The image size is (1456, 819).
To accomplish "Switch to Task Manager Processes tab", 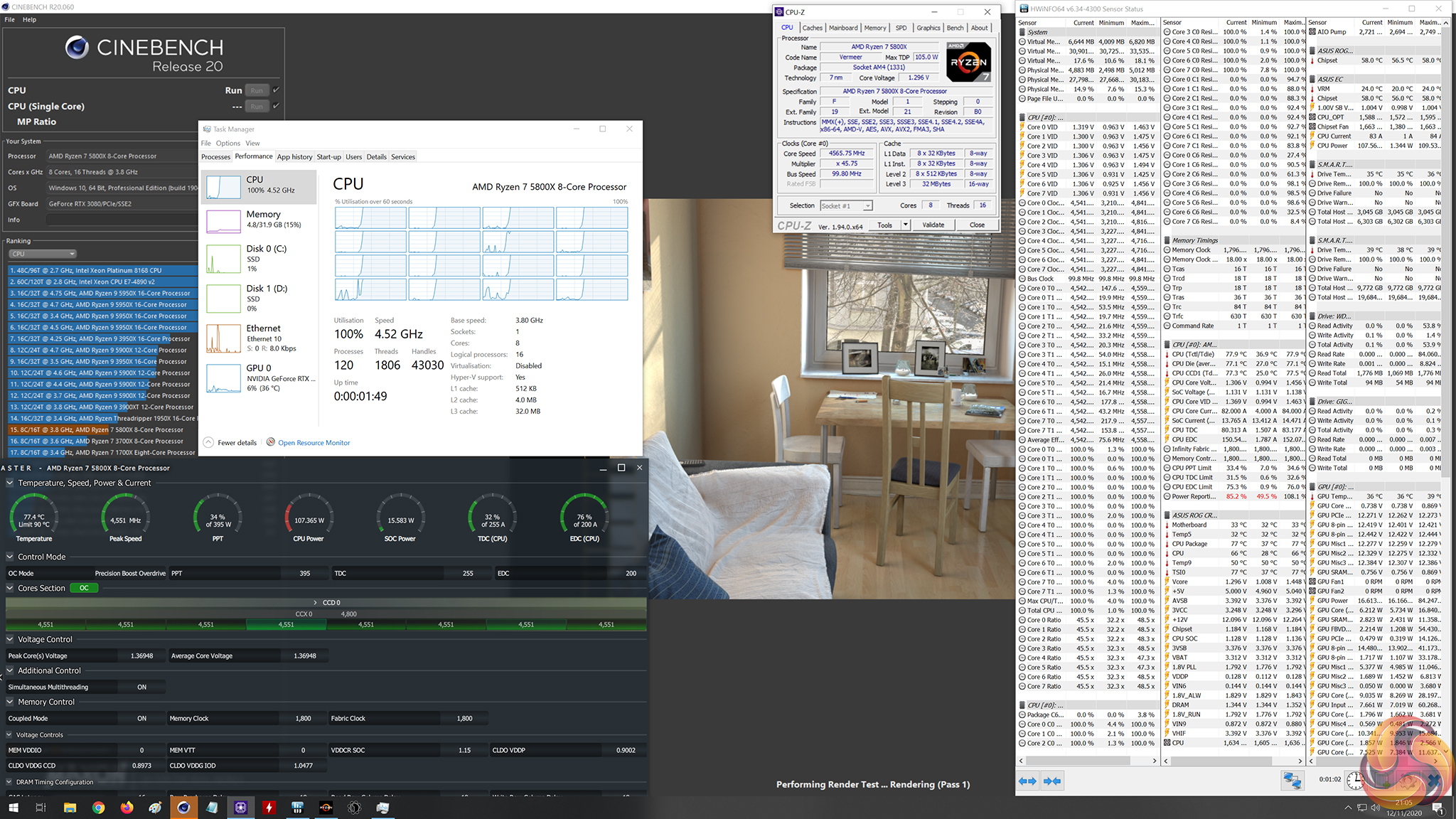I will [215, 156].
